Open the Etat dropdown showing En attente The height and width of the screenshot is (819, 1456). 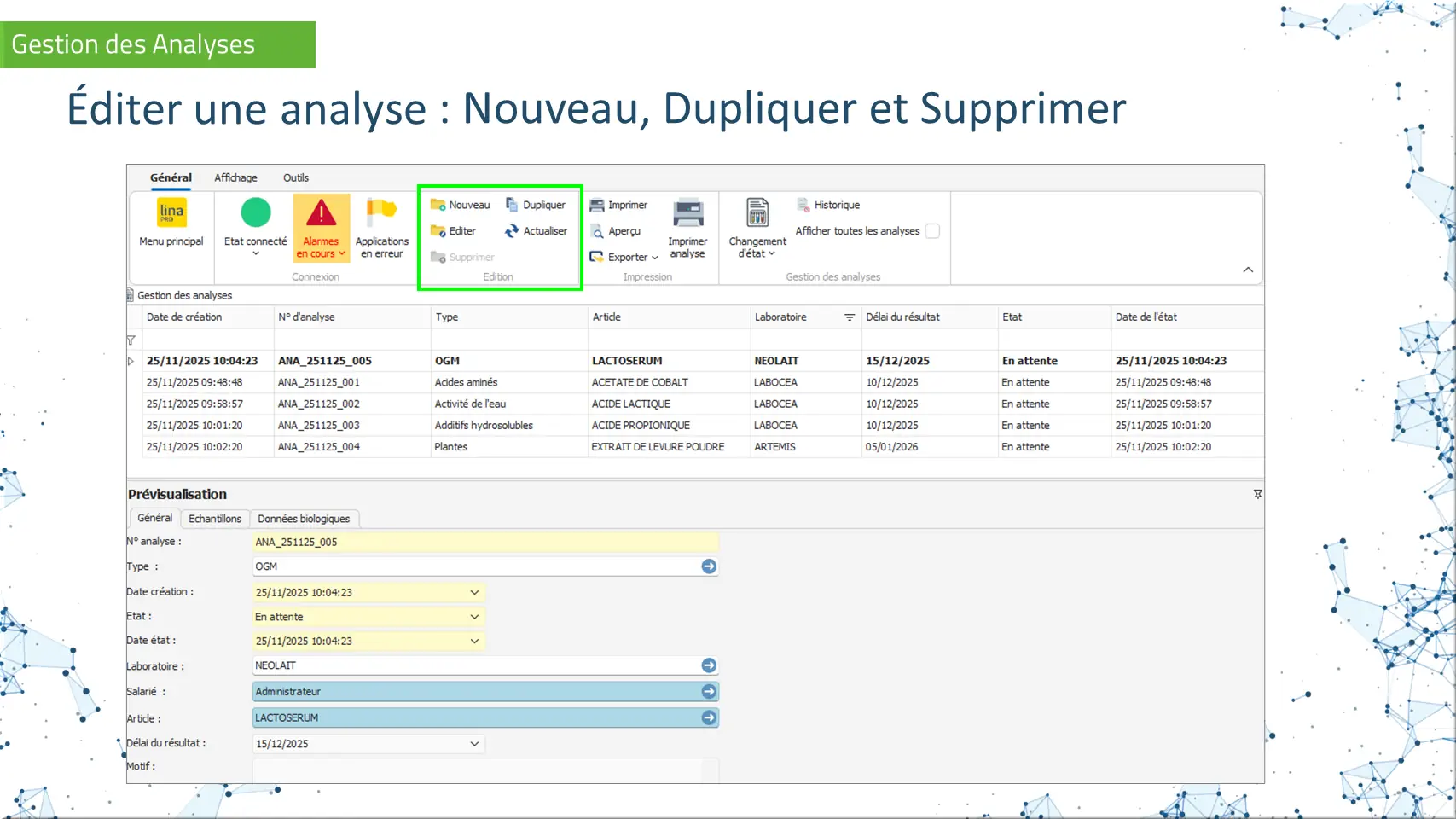pyautogui.click(x=474, y=617)
